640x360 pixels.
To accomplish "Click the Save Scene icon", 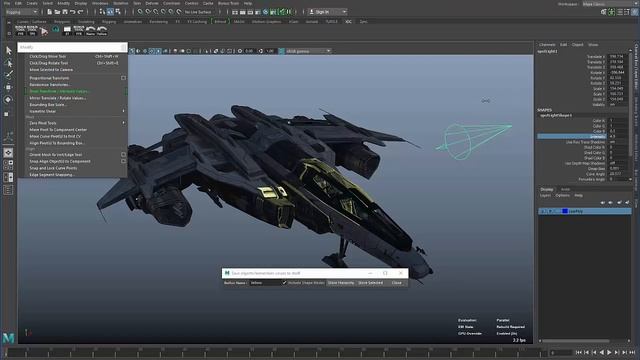I will tap(64, 12).
